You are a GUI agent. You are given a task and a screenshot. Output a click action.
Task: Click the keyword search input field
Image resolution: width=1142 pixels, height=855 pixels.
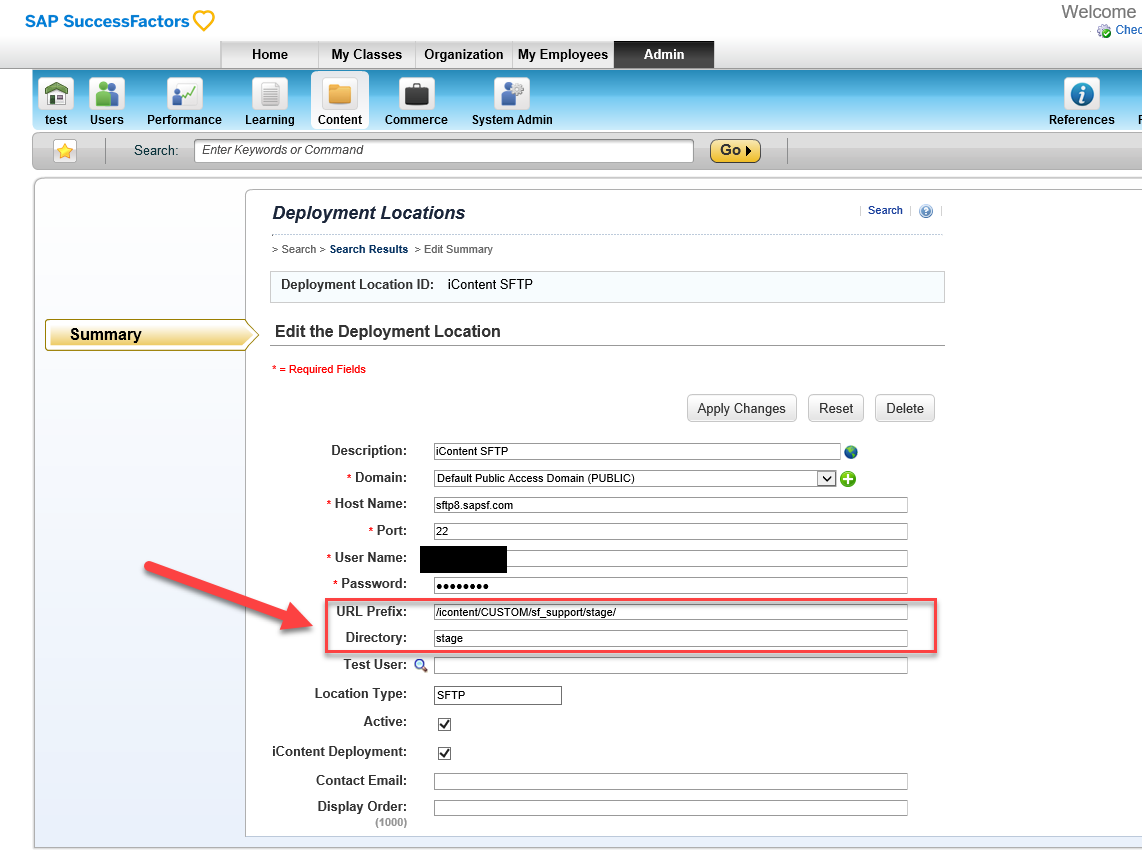pos(444,151)
